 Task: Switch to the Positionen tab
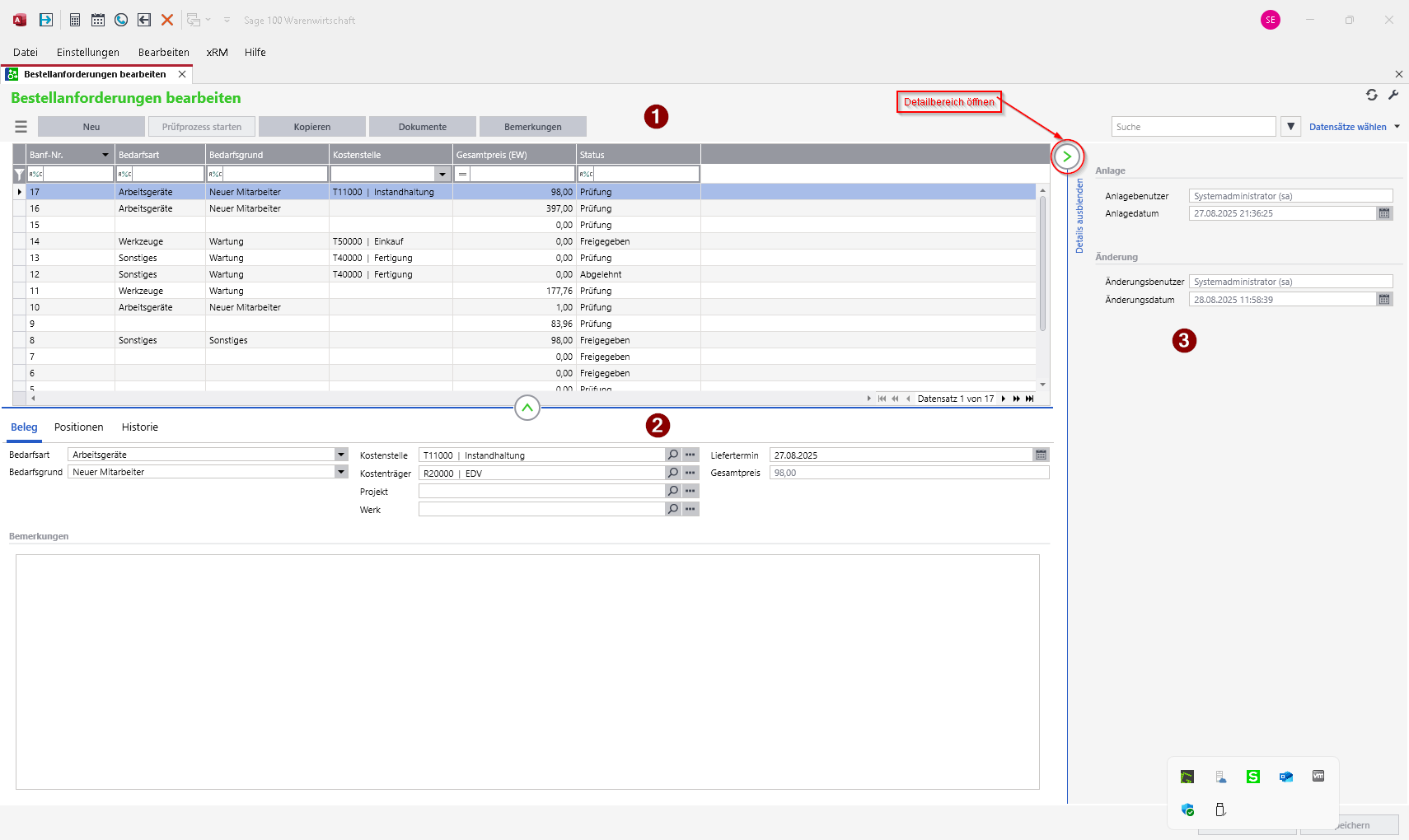[79, 427]
